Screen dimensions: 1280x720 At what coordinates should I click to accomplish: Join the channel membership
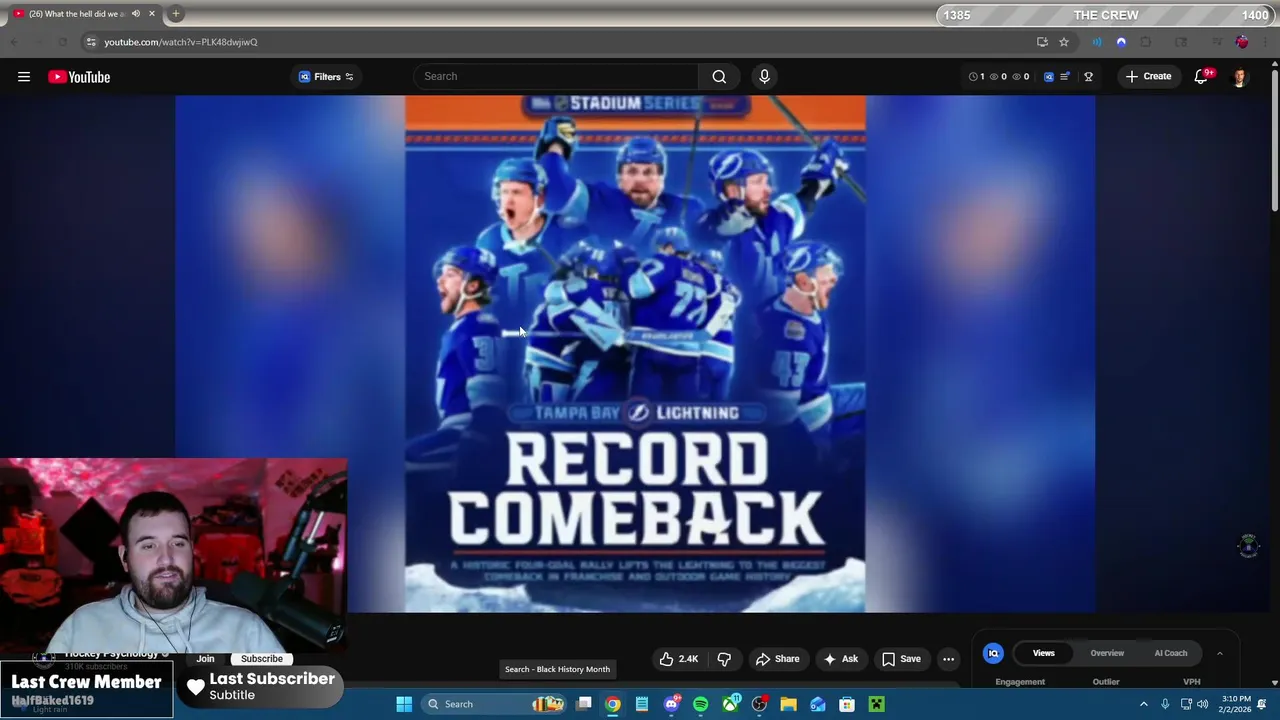coord(205,659)
